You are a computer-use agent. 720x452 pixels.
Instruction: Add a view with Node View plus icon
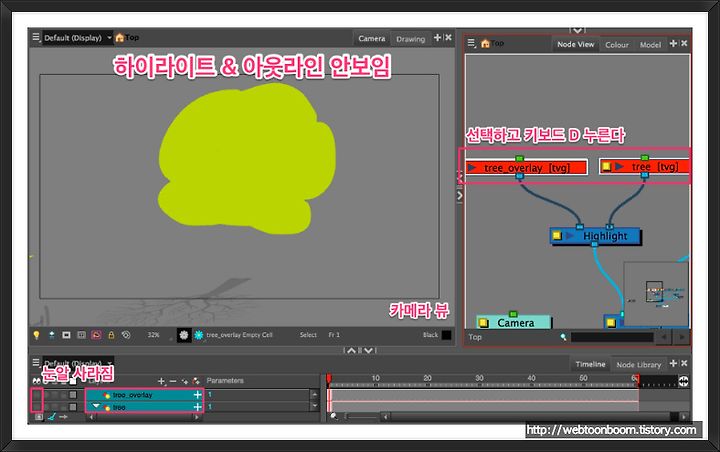[673, 43]
